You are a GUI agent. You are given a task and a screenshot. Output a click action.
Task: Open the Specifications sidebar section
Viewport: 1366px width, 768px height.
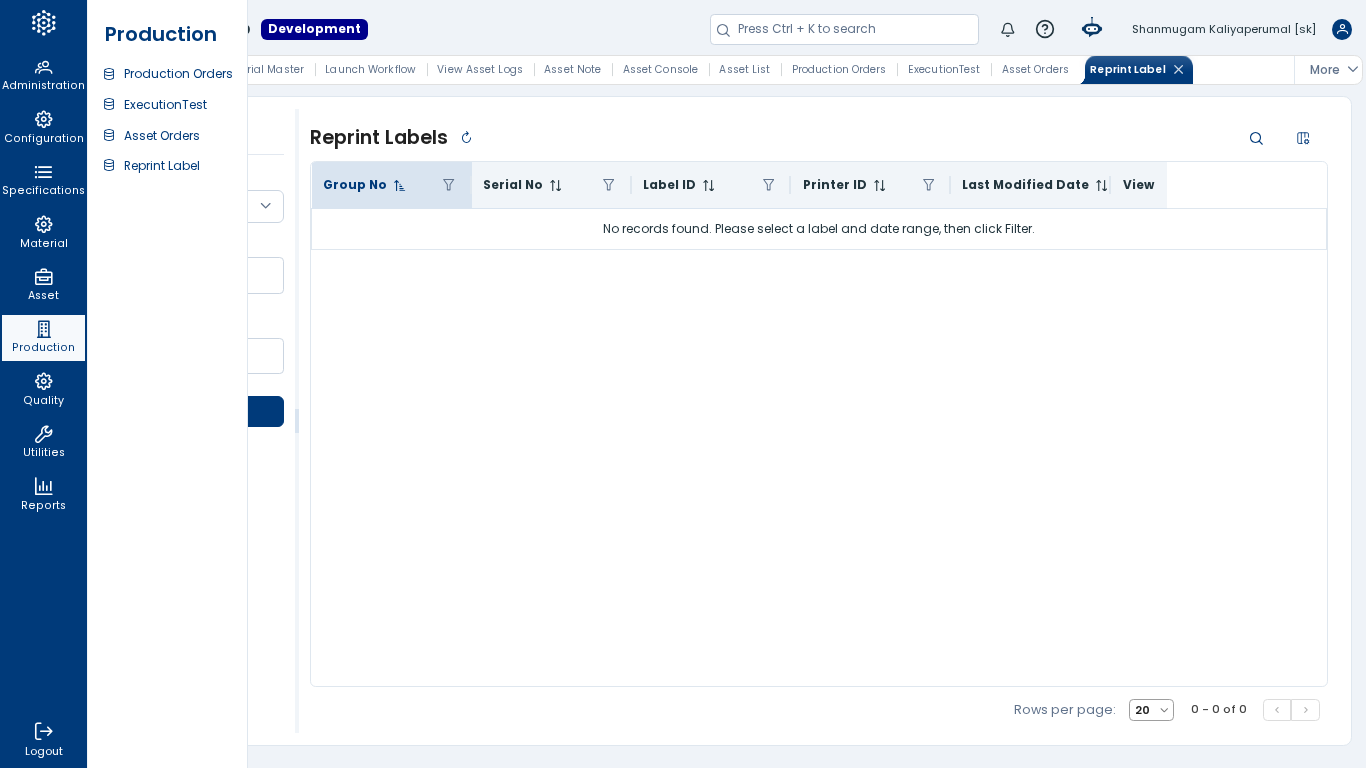pos(43,180)
